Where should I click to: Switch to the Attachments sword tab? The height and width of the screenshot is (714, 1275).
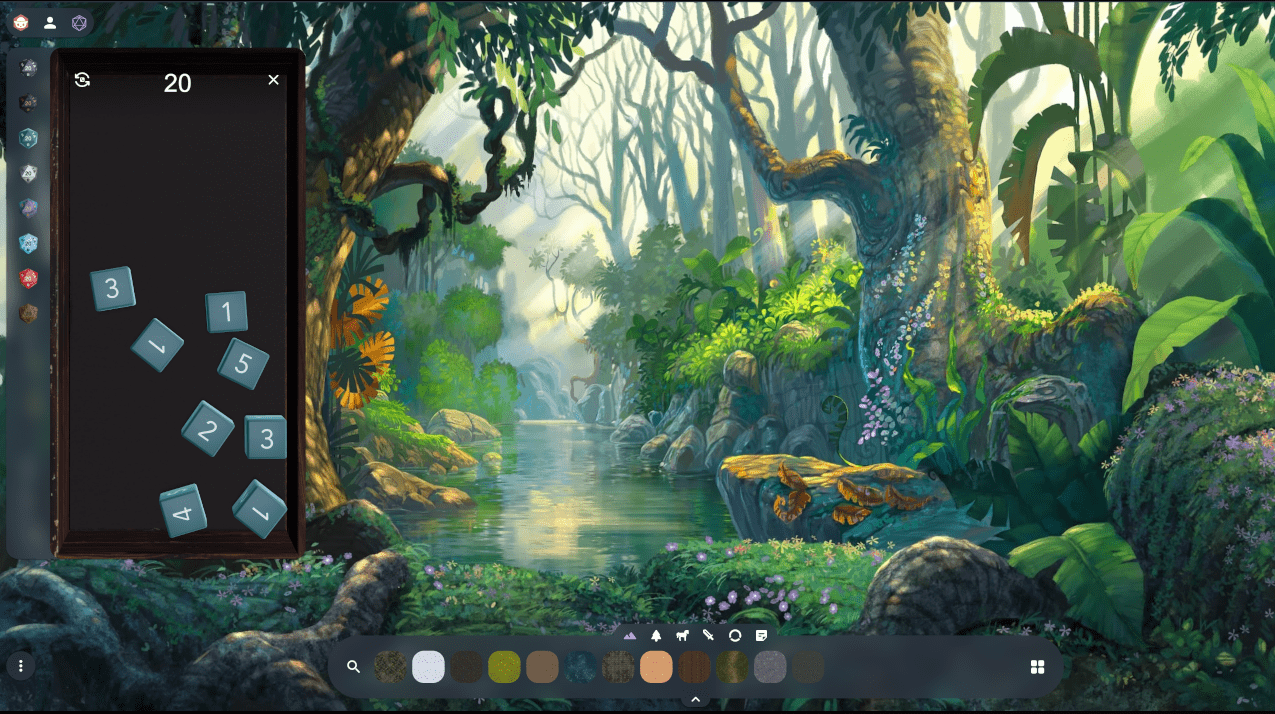coord(708,635)
